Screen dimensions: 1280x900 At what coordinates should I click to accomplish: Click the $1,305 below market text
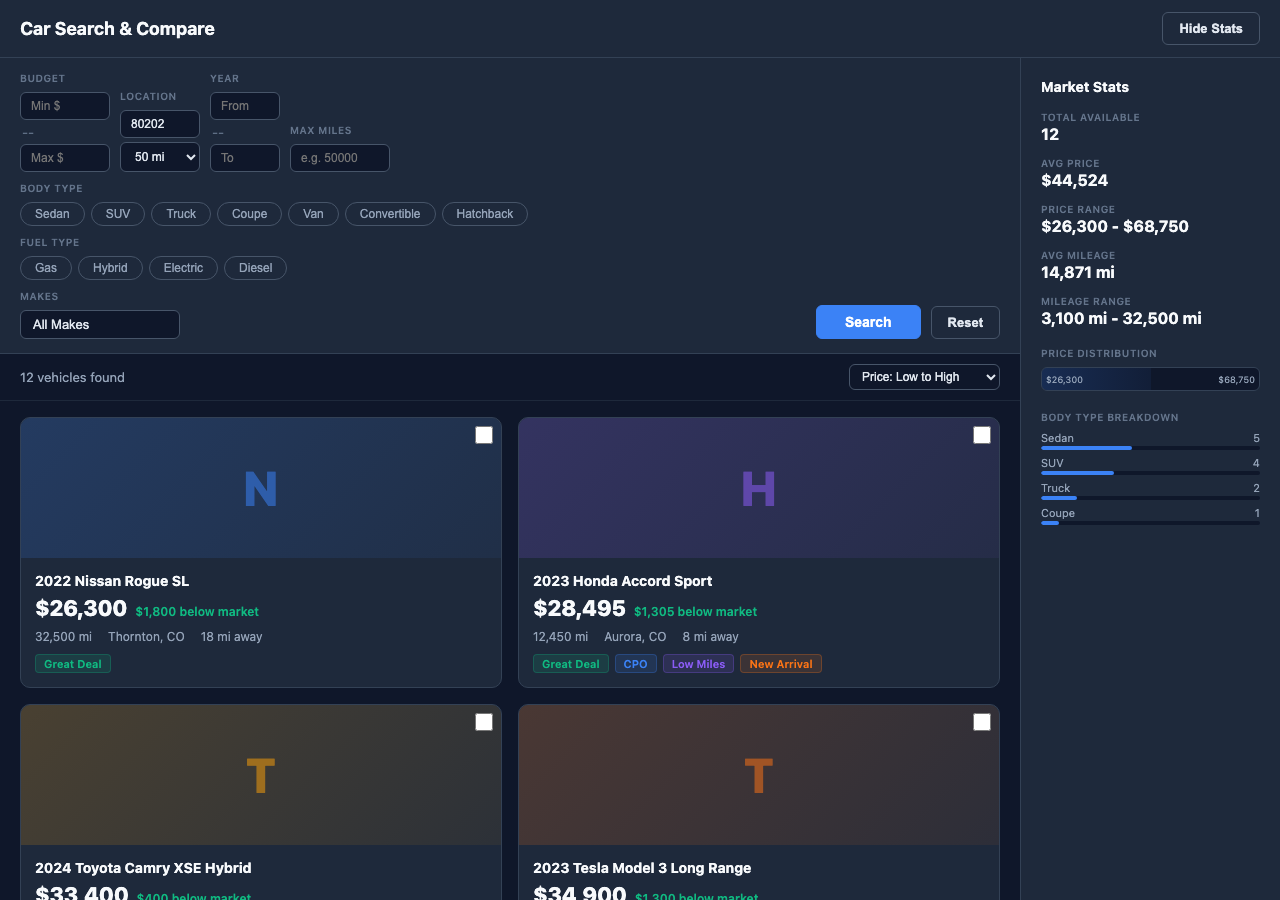695,612
